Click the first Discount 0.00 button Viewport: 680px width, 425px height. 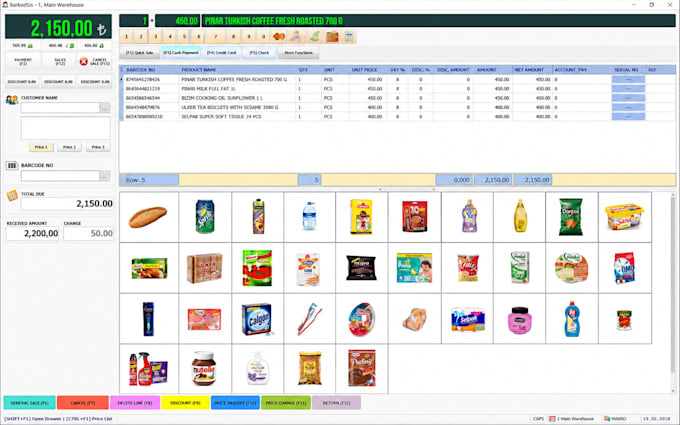[x=22, y=82]
